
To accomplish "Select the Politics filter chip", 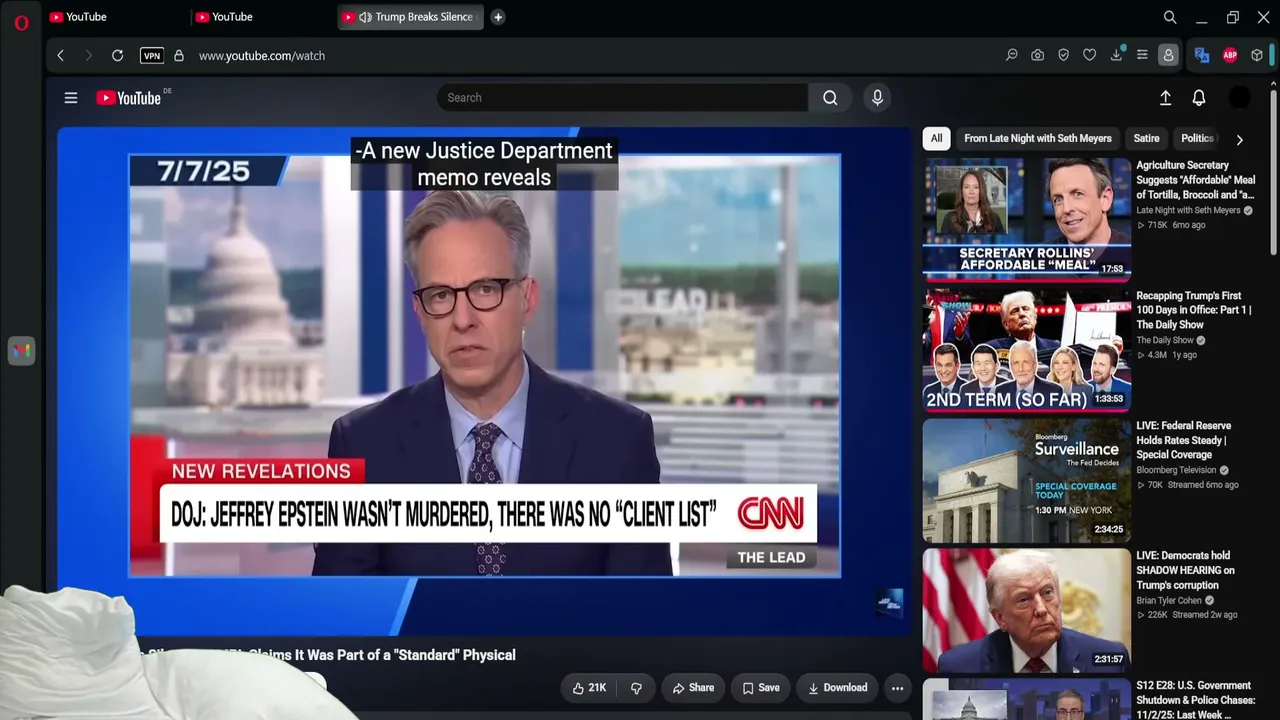I will 1197,139.
